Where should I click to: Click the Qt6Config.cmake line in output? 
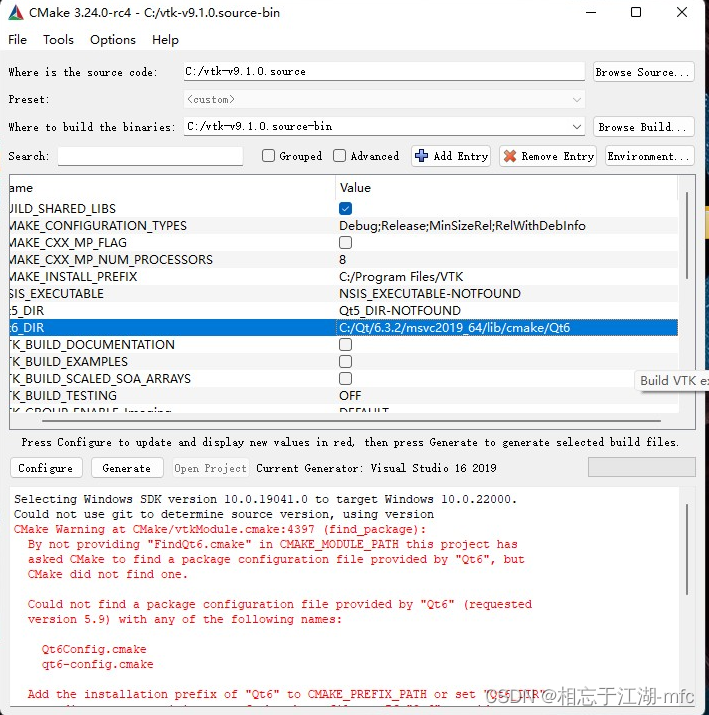(x=94, y=649)
